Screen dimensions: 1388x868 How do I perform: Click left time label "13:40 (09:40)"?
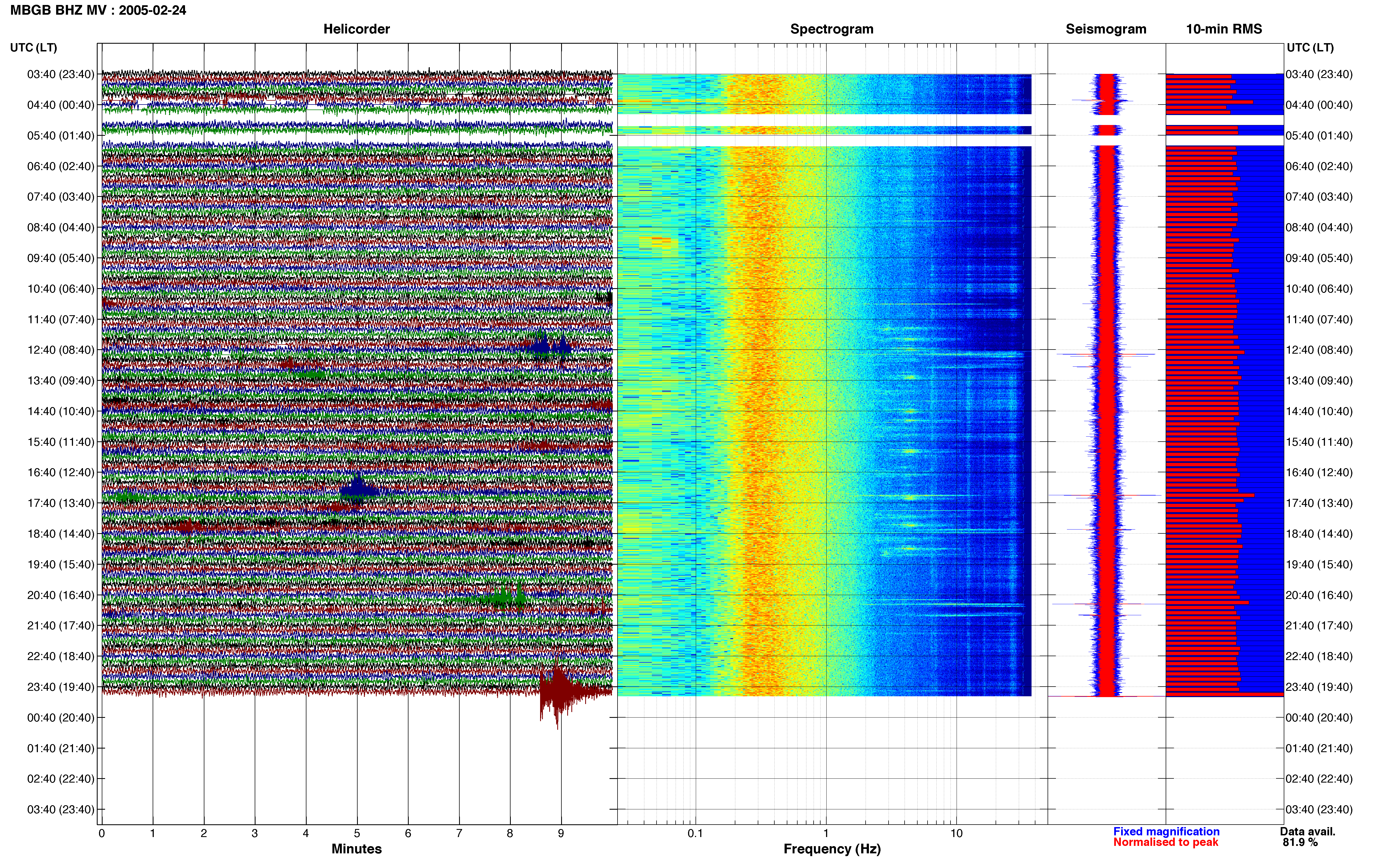[x=61, y=380]
